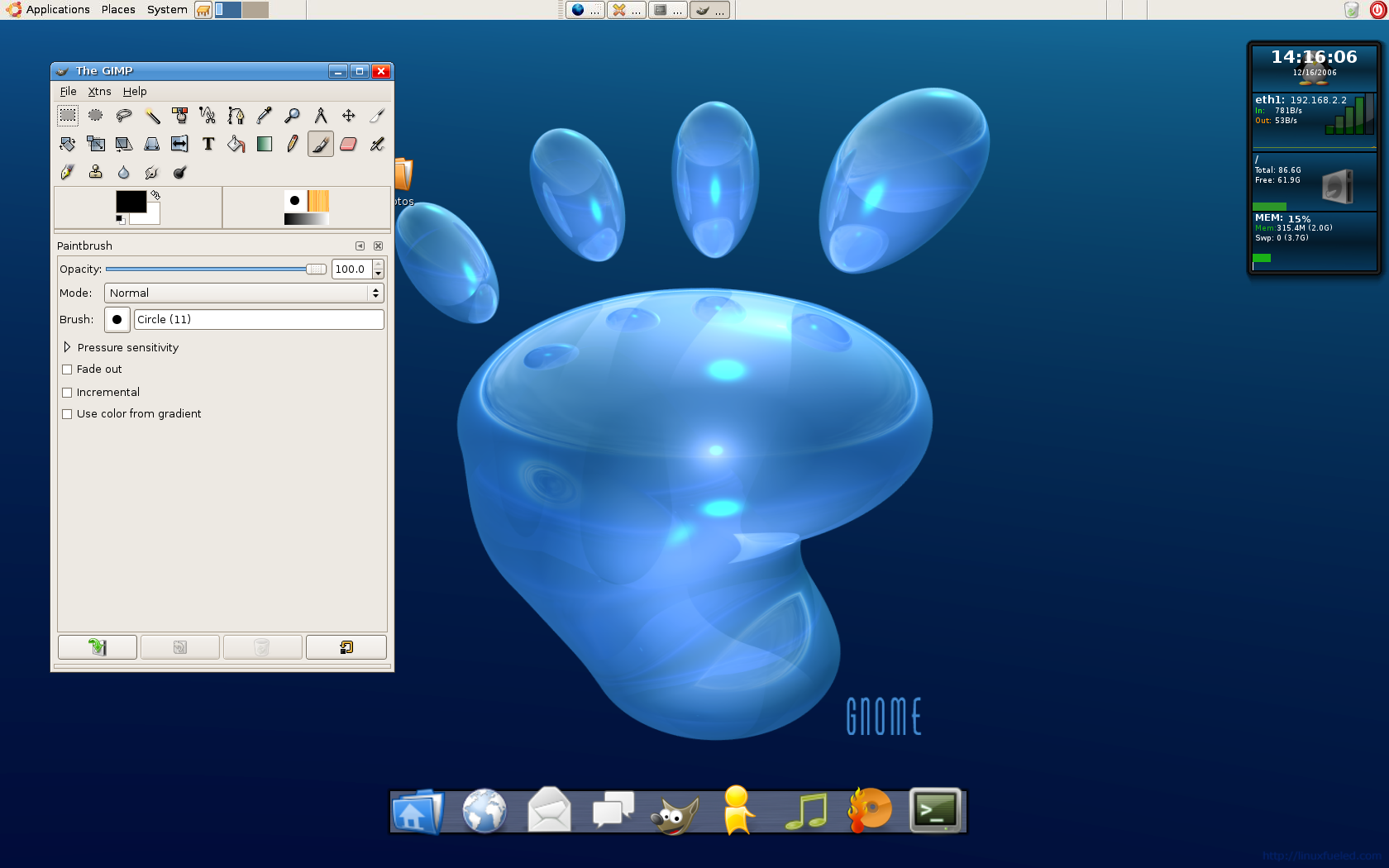This screenshot has height=868, width=1389.
Task: Open brush selector next to Brush label
Action: pos(117,320)
